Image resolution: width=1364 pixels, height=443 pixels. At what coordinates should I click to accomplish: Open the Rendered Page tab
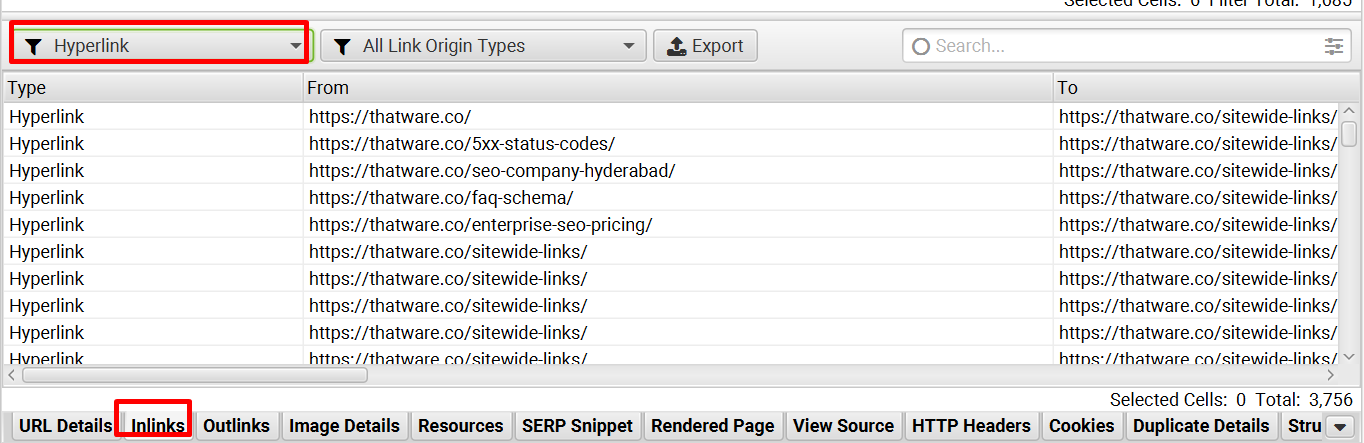point(712,426)
